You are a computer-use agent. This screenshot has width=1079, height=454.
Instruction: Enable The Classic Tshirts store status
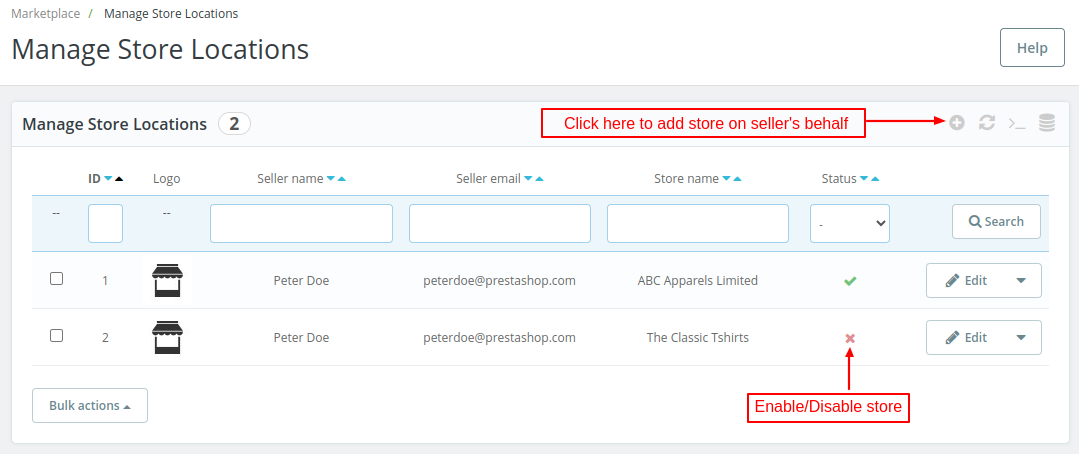[850, 338]
